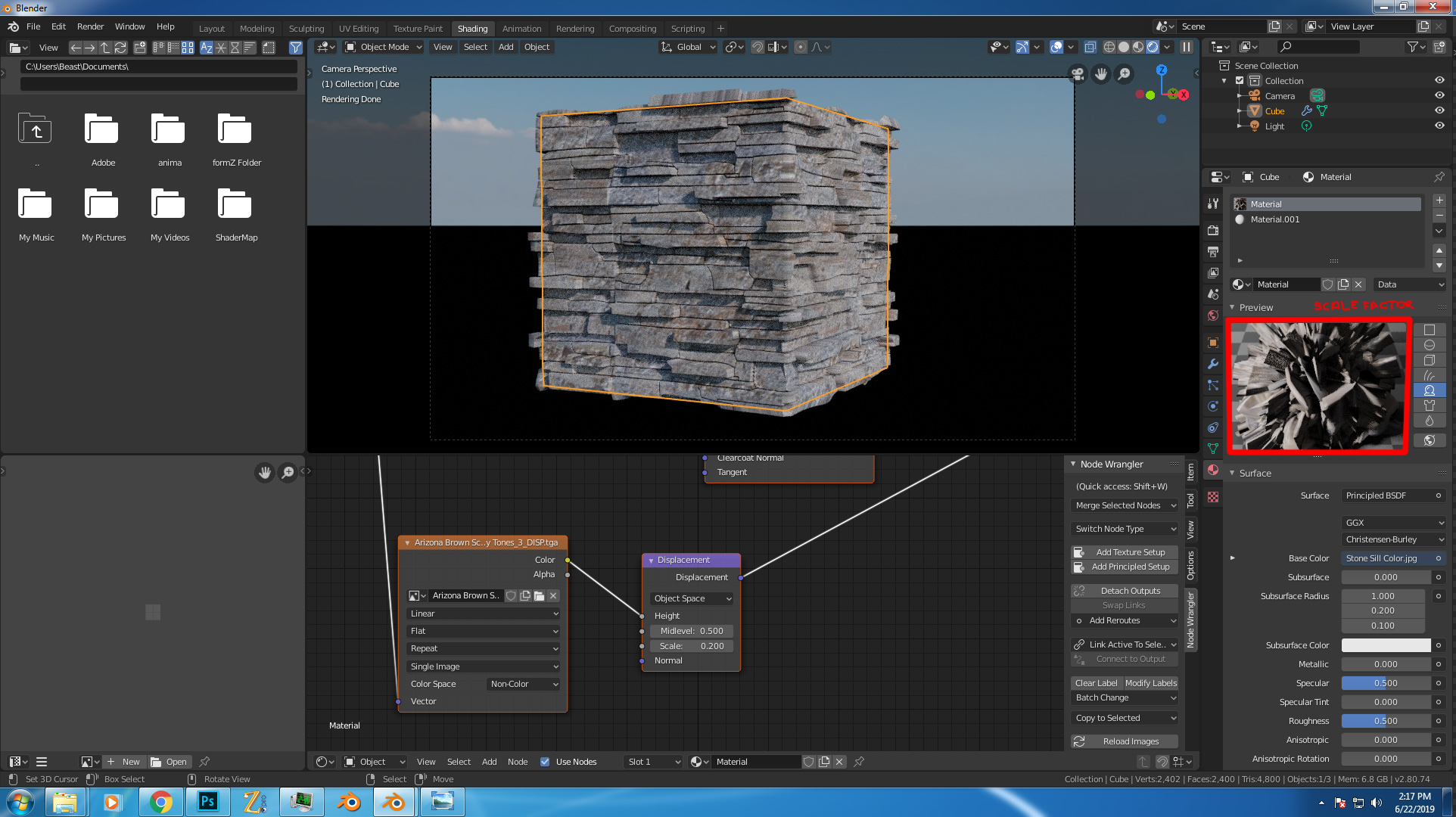Switch viewport to solid shading
This screenshot has height=817, width=1456.
[x=1124, y=47]
